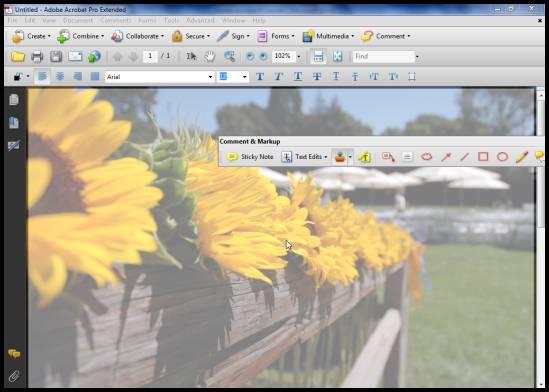Open the Forms task button
This screenshot has width=549, height=392.
click(276, 36)
